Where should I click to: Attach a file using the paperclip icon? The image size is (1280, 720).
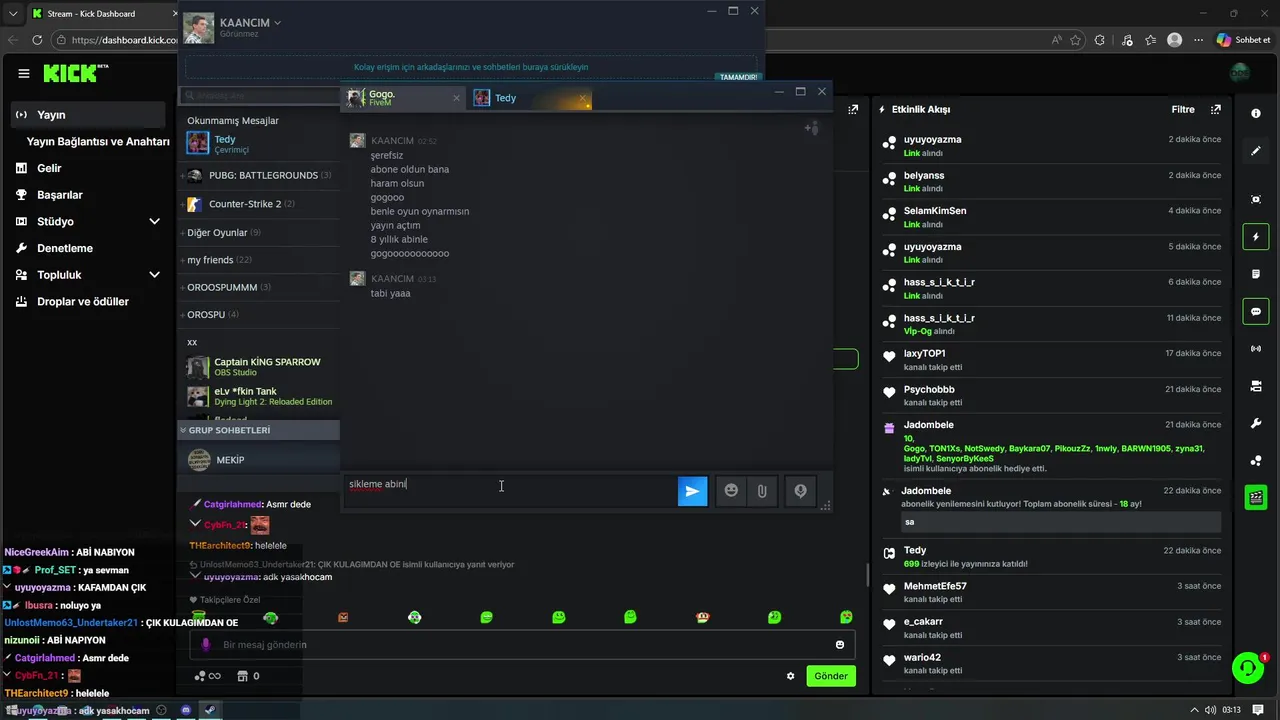[x=761, y=491]
